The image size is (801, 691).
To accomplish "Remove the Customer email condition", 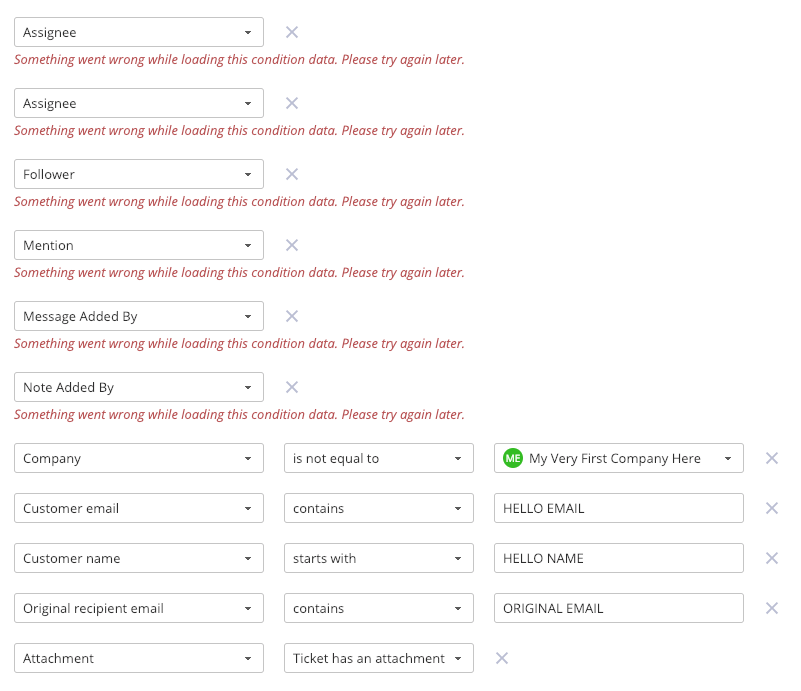I will [x=772, y=508].
